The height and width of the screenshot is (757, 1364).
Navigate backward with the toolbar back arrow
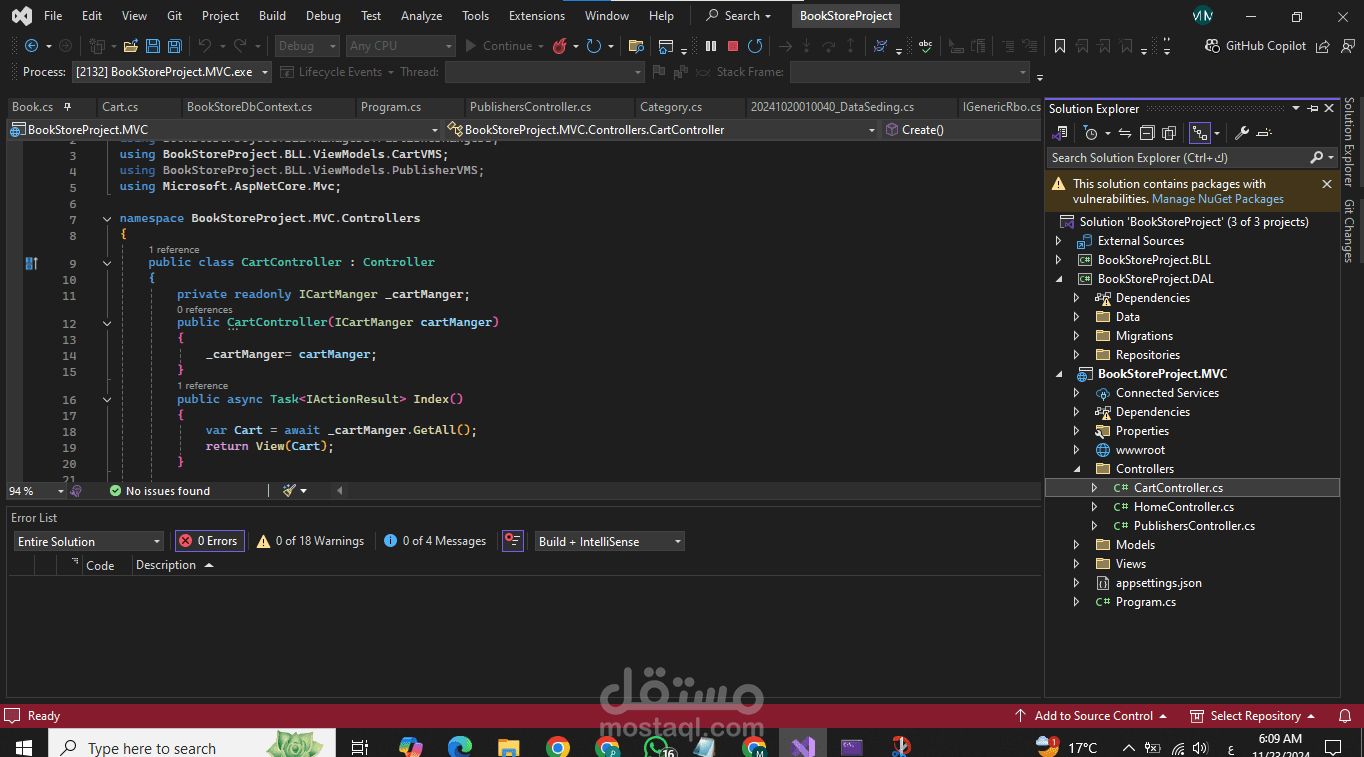pyautogui.click(x=31, y=46)
